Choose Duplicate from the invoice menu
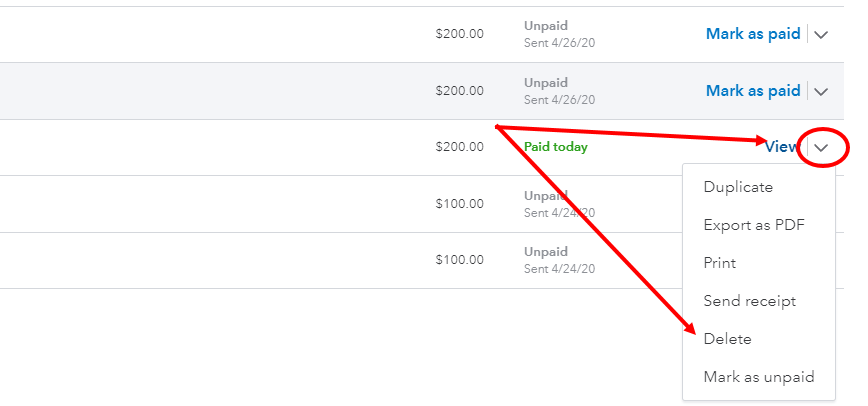The image size is (868, 406). point(738,187)
